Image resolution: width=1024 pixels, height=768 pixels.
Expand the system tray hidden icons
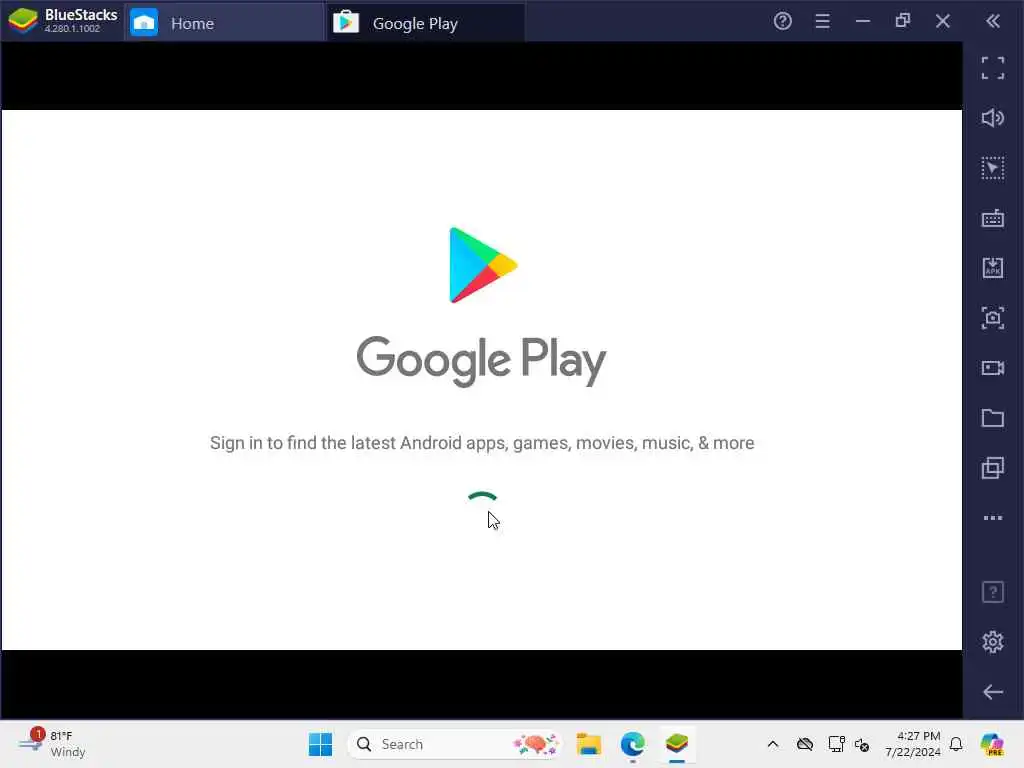tap(773, 744)
